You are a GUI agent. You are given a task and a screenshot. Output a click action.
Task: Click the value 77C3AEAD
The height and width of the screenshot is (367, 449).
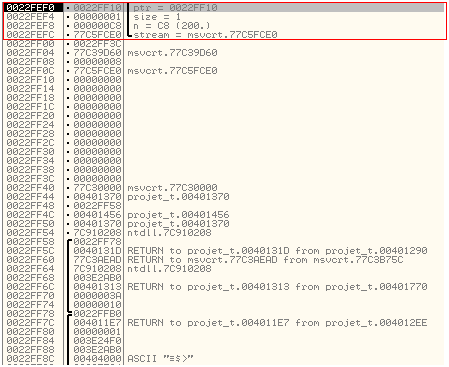97,260
